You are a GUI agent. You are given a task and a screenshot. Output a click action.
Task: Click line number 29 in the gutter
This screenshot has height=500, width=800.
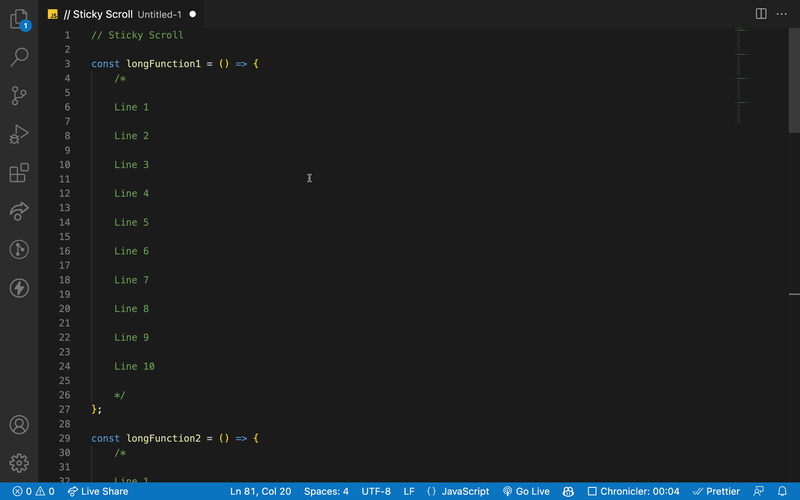[65, 438]
